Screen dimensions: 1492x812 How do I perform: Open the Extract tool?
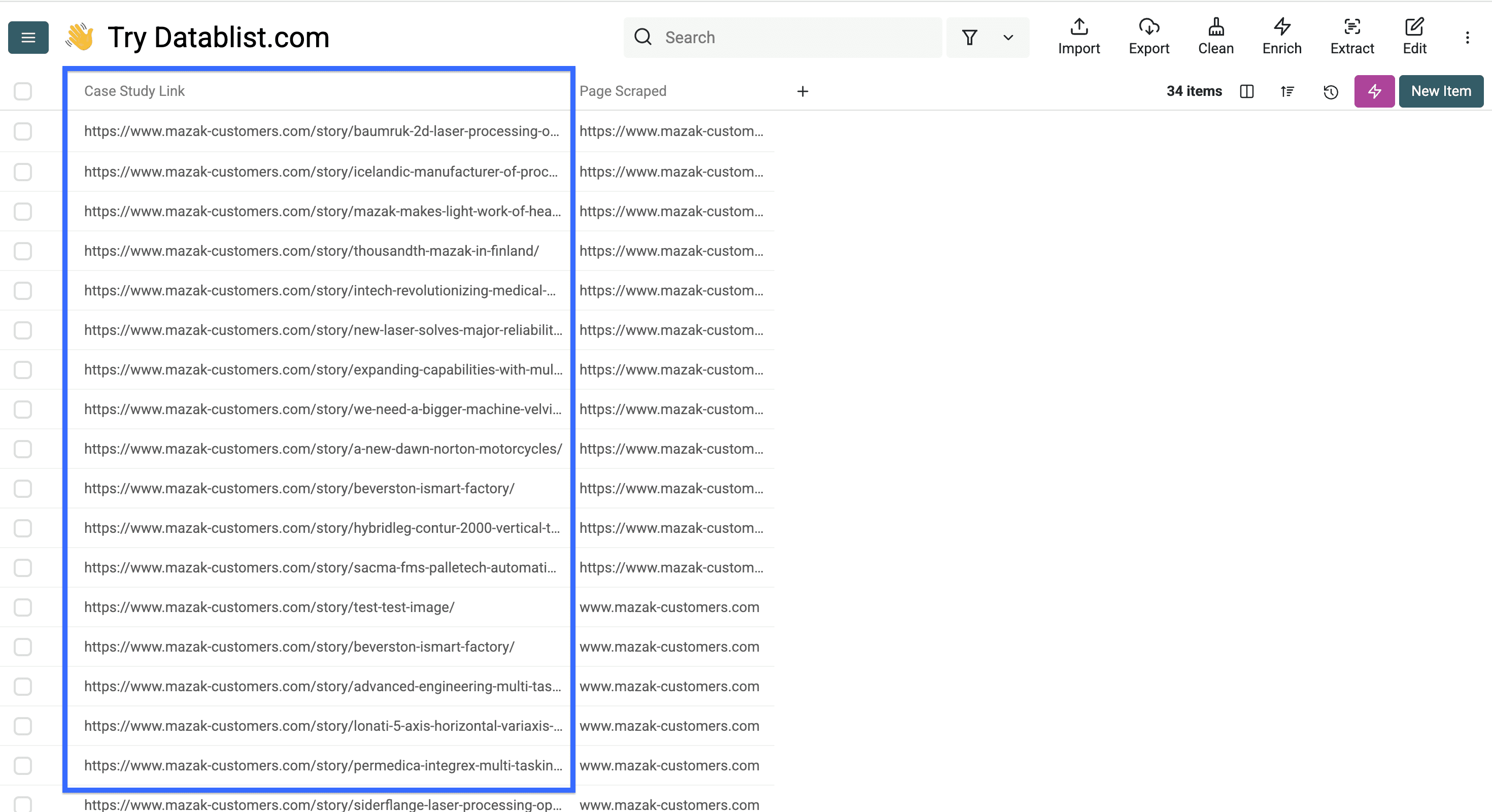1352,37
